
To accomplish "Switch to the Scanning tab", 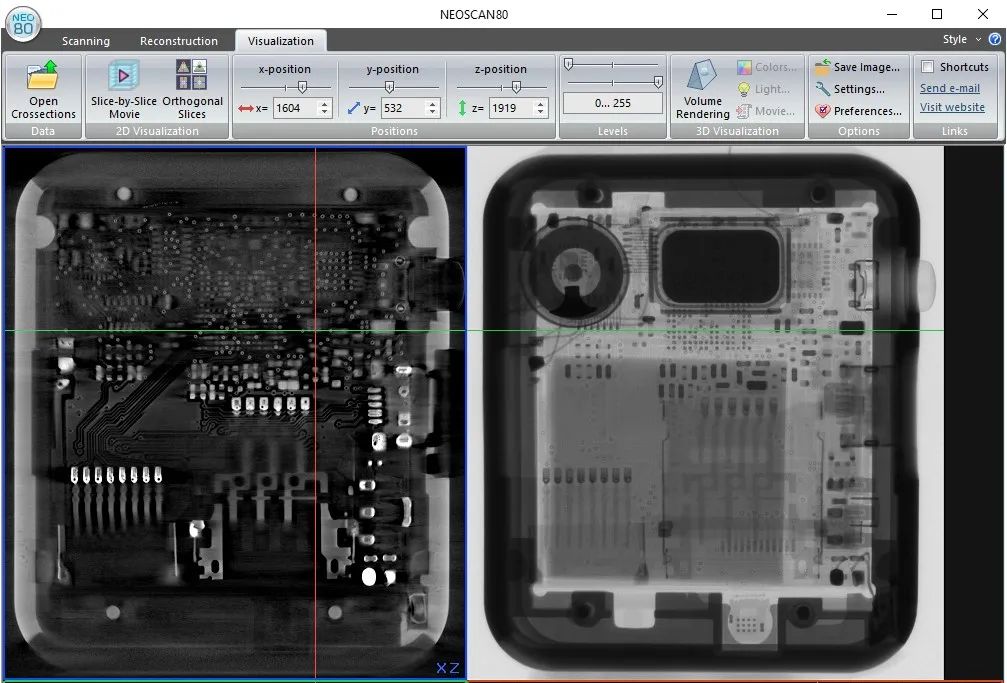I will tap(86, 41).
